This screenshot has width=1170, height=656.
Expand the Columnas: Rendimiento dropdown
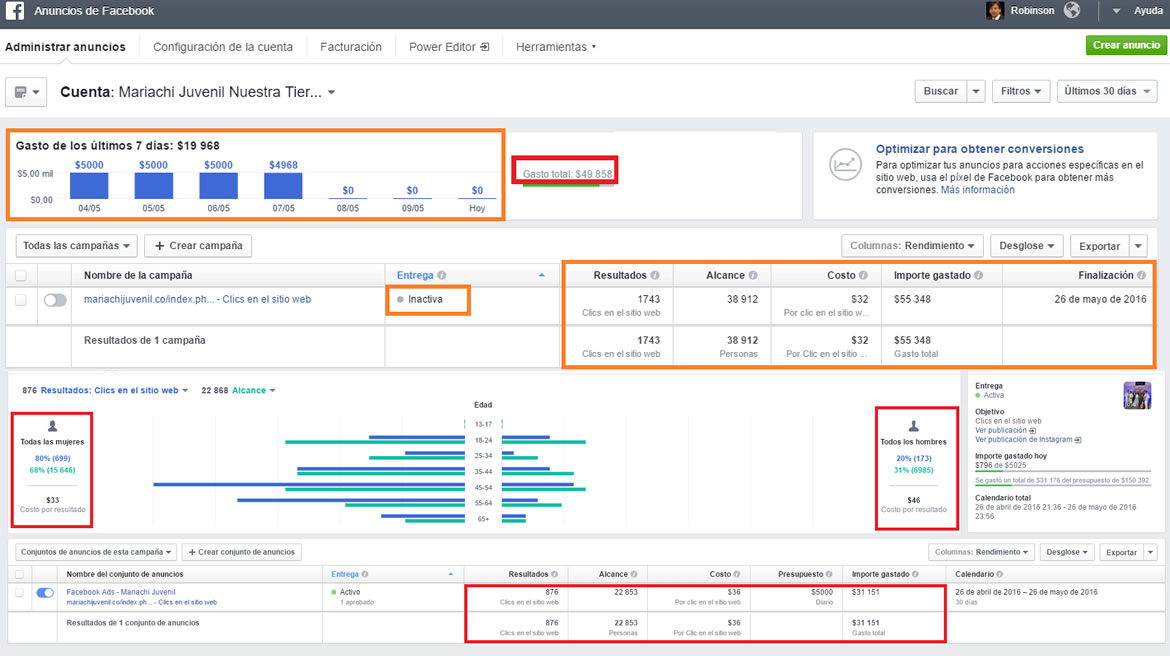(x=912, y=246)
